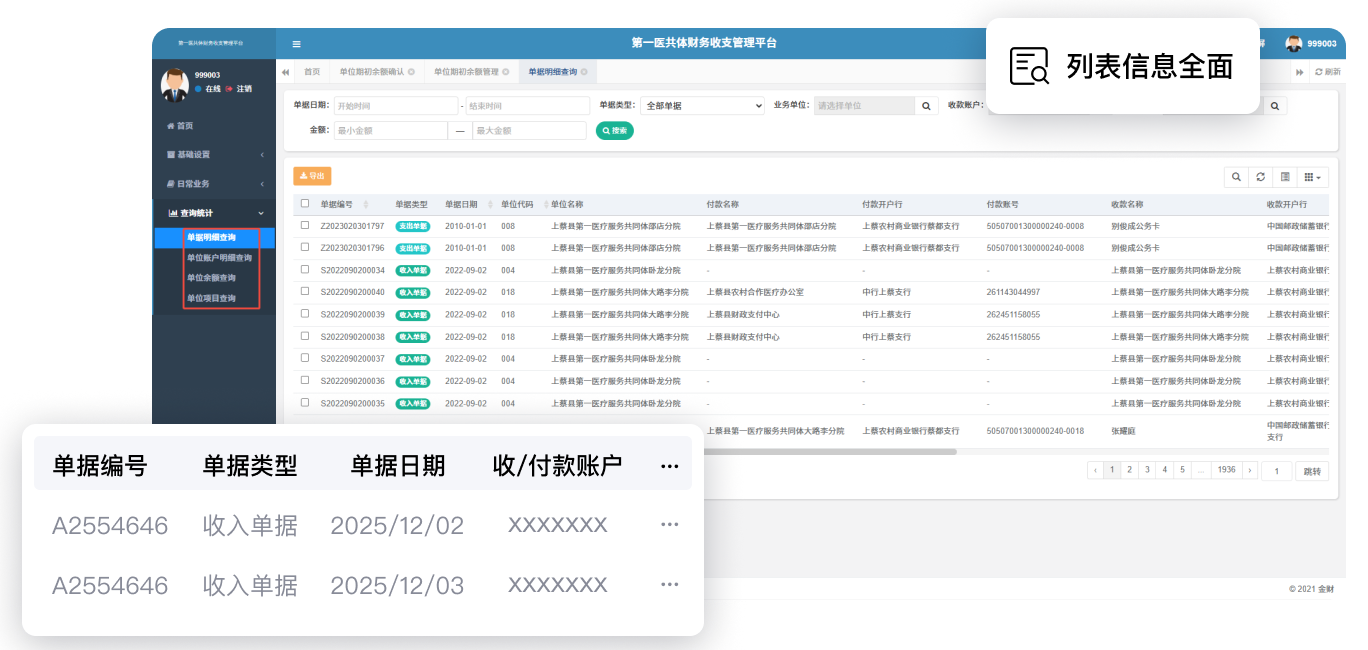
Task: Go to next page with › arrow
Action: (x=1249, y=470)
